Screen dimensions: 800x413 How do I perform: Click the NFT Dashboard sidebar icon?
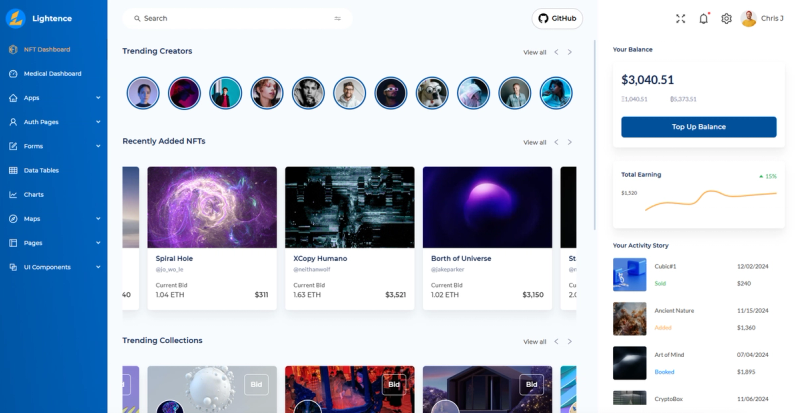(x=13, y=50)
